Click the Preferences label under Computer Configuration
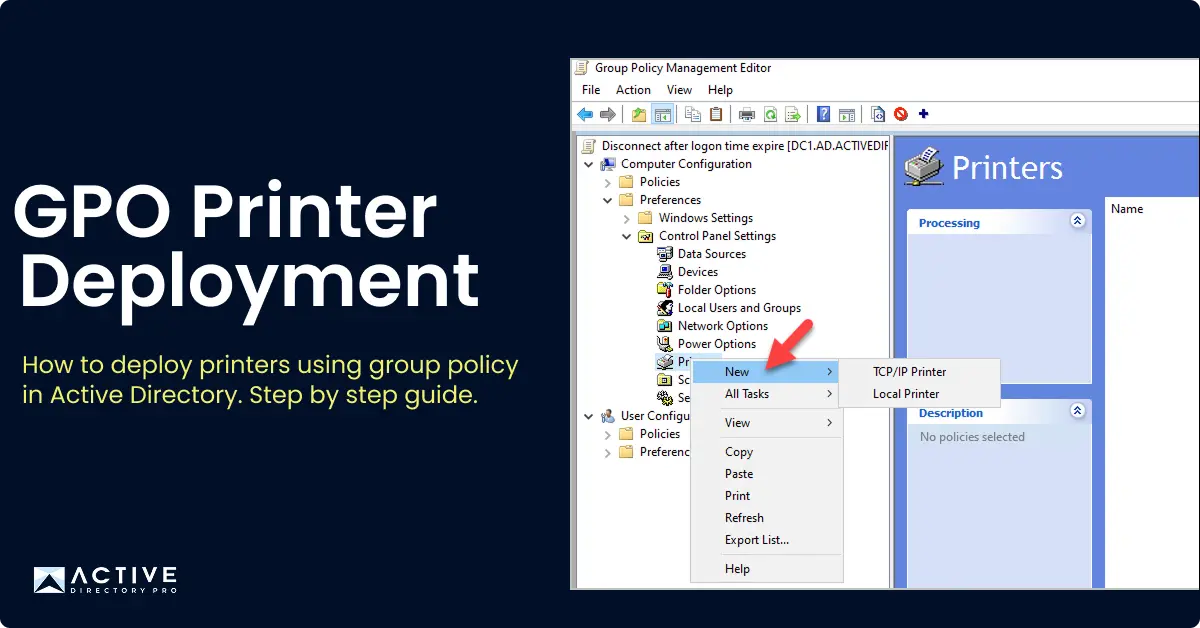1200x628 pixels. [670, 200]
